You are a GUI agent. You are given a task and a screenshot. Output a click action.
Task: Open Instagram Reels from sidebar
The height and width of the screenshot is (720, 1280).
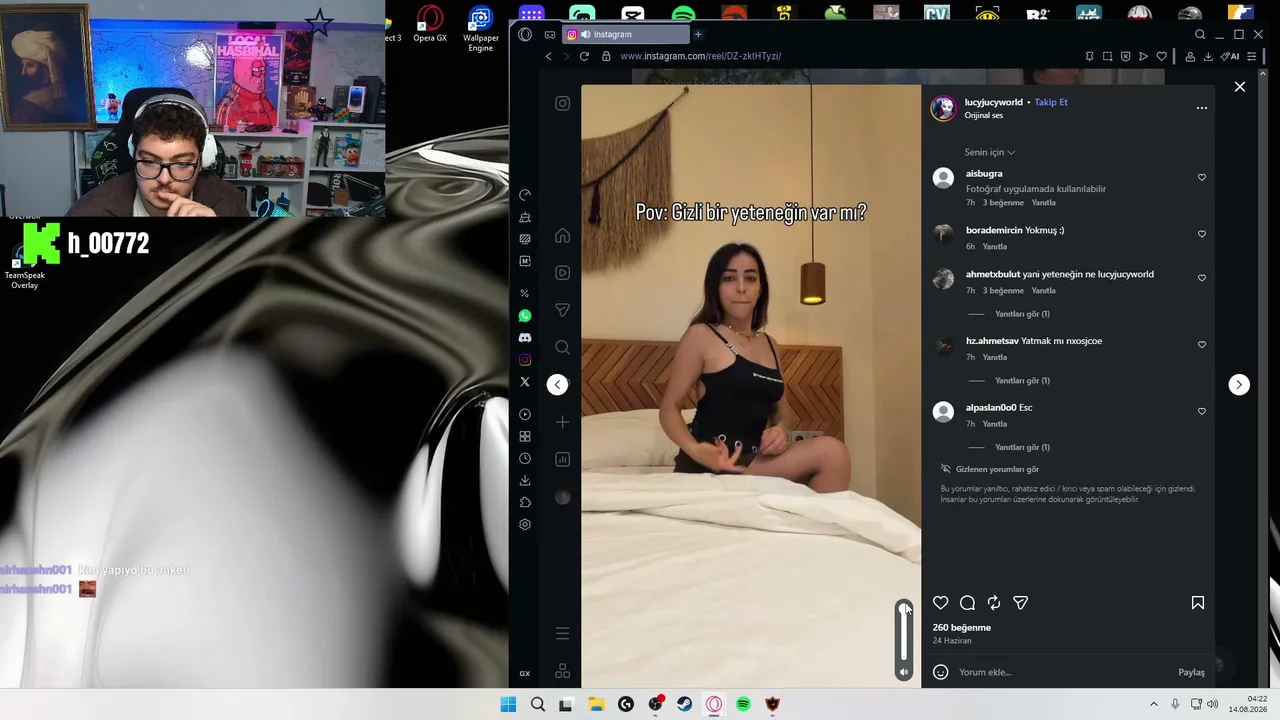563,272
